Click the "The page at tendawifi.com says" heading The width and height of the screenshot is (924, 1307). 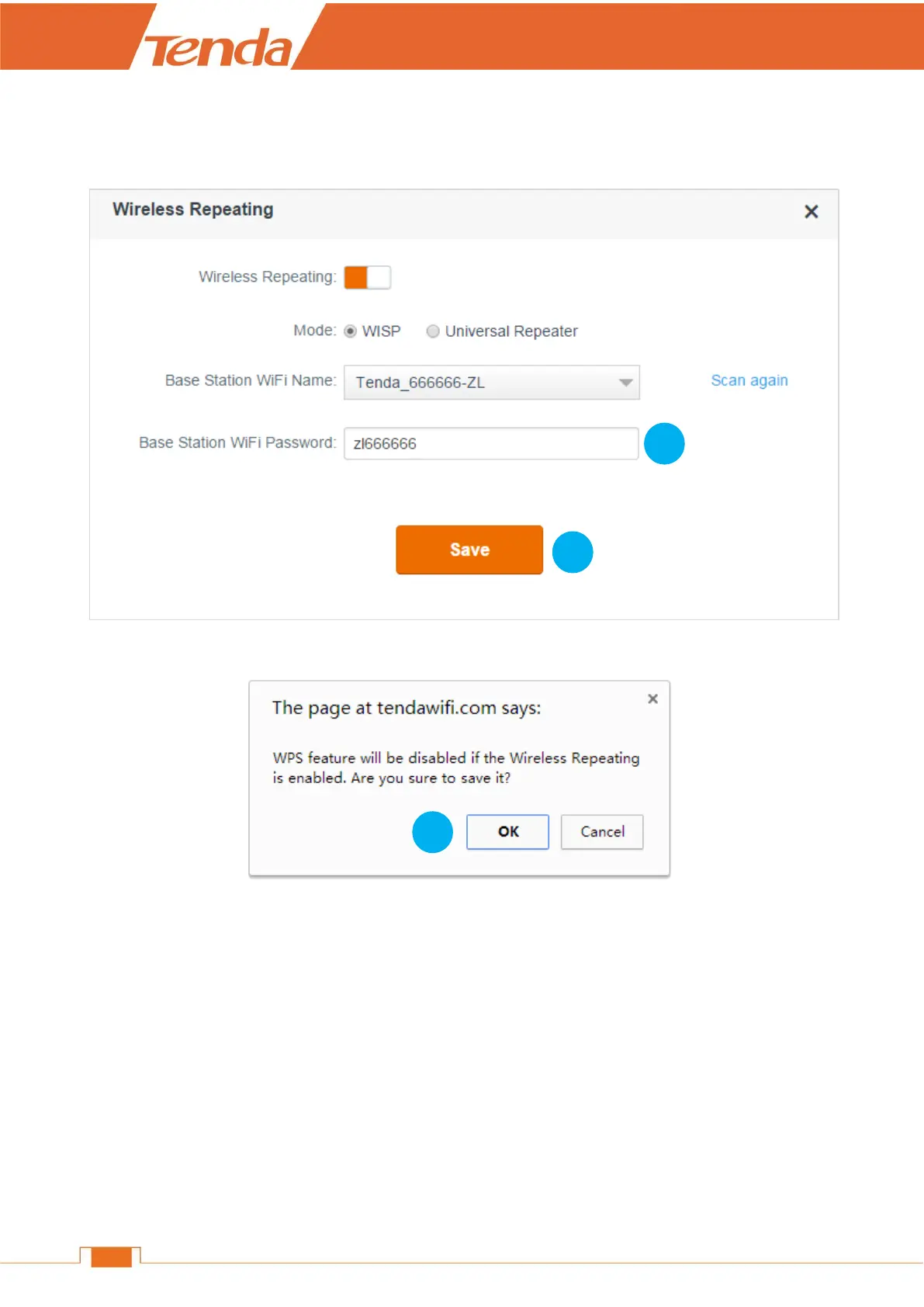(x=407, y=708)
